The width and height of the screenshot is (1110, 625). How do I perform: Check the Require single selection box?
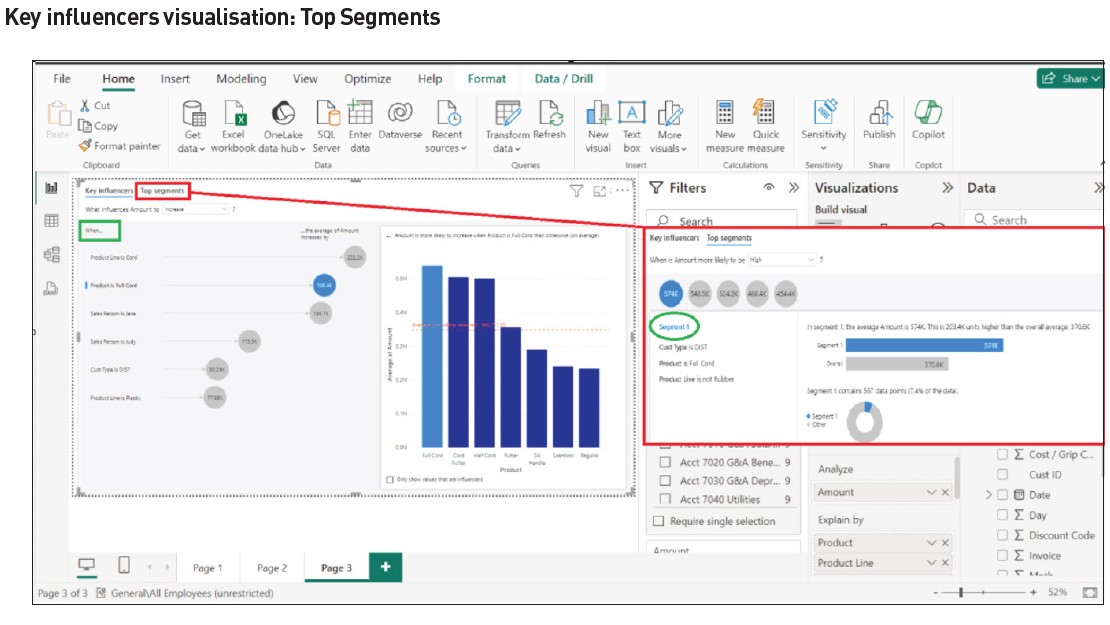click(658, 521)
